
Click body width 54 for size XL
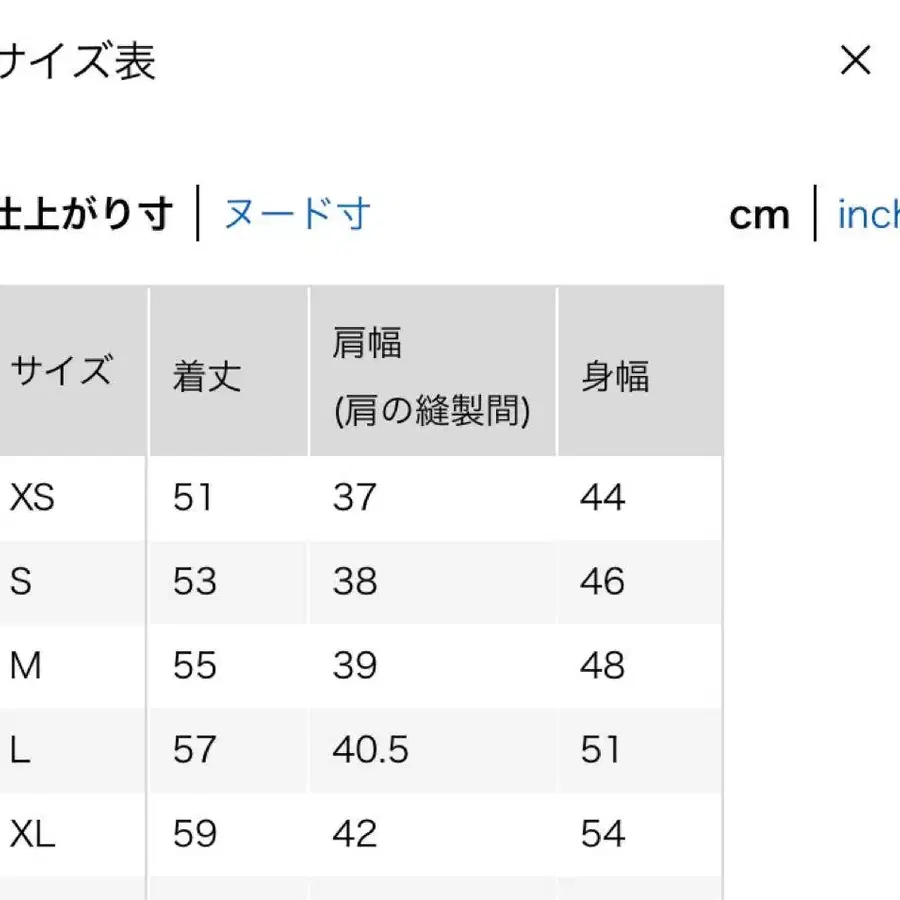click(x=601, y=833)
